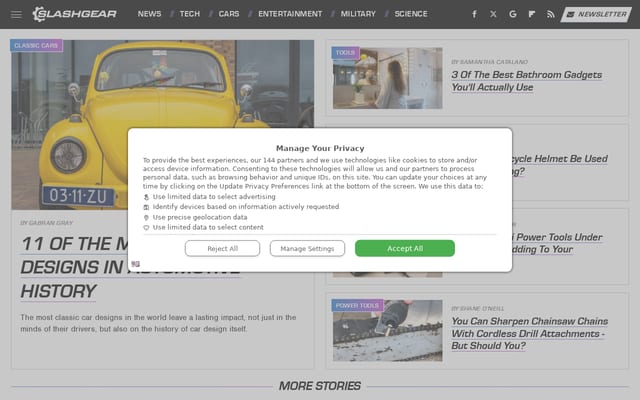
Task: Open SlashGear's X (Twitter) icon
Action: pos(493,14)
